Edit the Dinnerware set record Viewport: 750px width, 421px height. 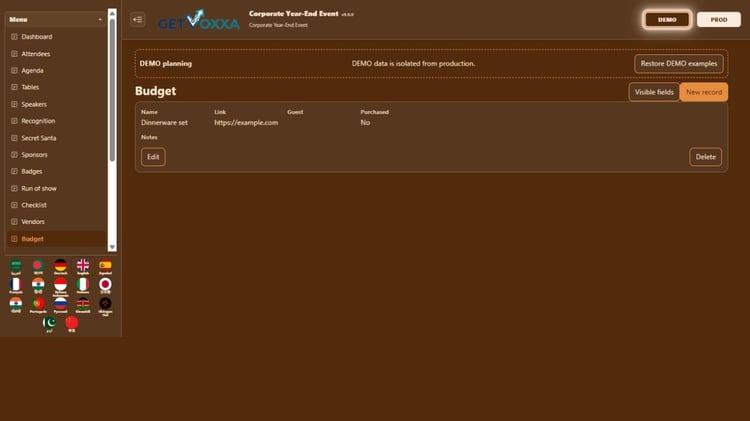point(153,156)
